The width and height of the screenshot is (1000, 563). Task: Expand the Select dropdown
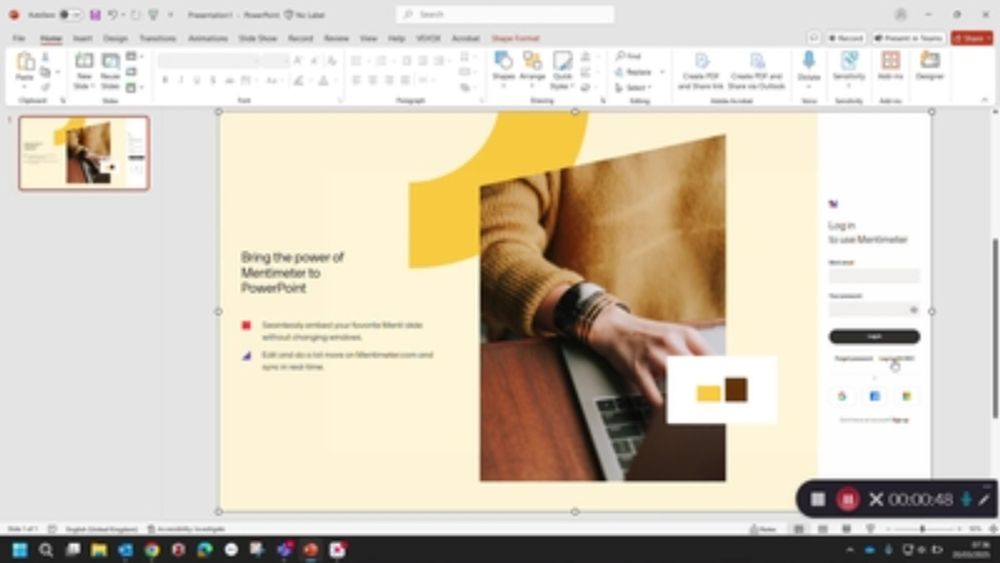(x=635, y=87)
